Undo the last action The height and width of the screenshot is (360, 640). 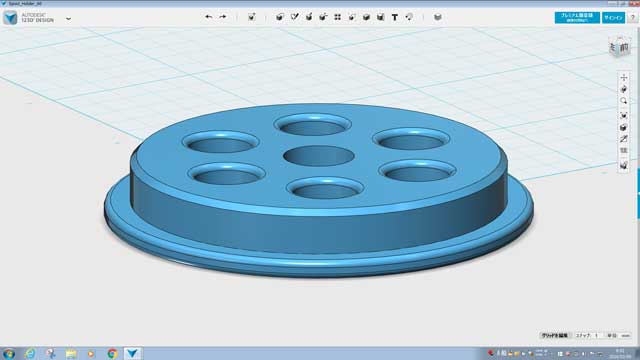[x=209, y=17]
